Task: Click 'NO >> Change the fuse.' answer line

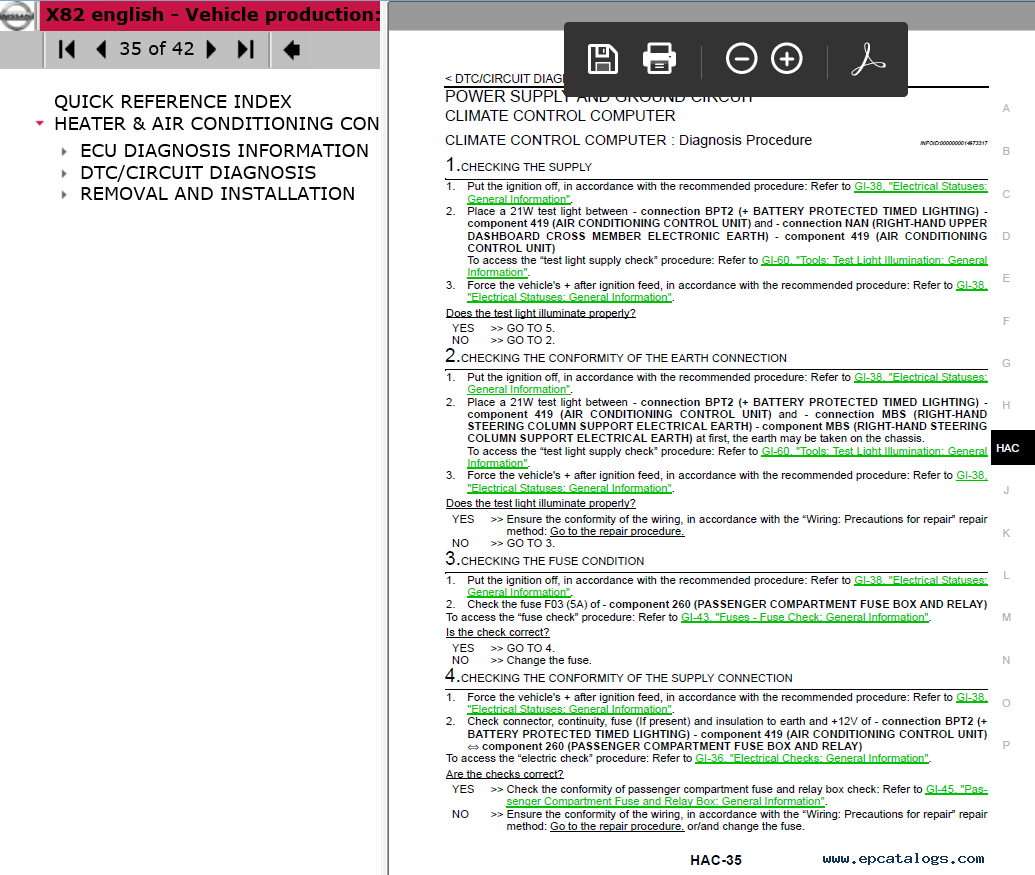Action: (x=521, y=660)
